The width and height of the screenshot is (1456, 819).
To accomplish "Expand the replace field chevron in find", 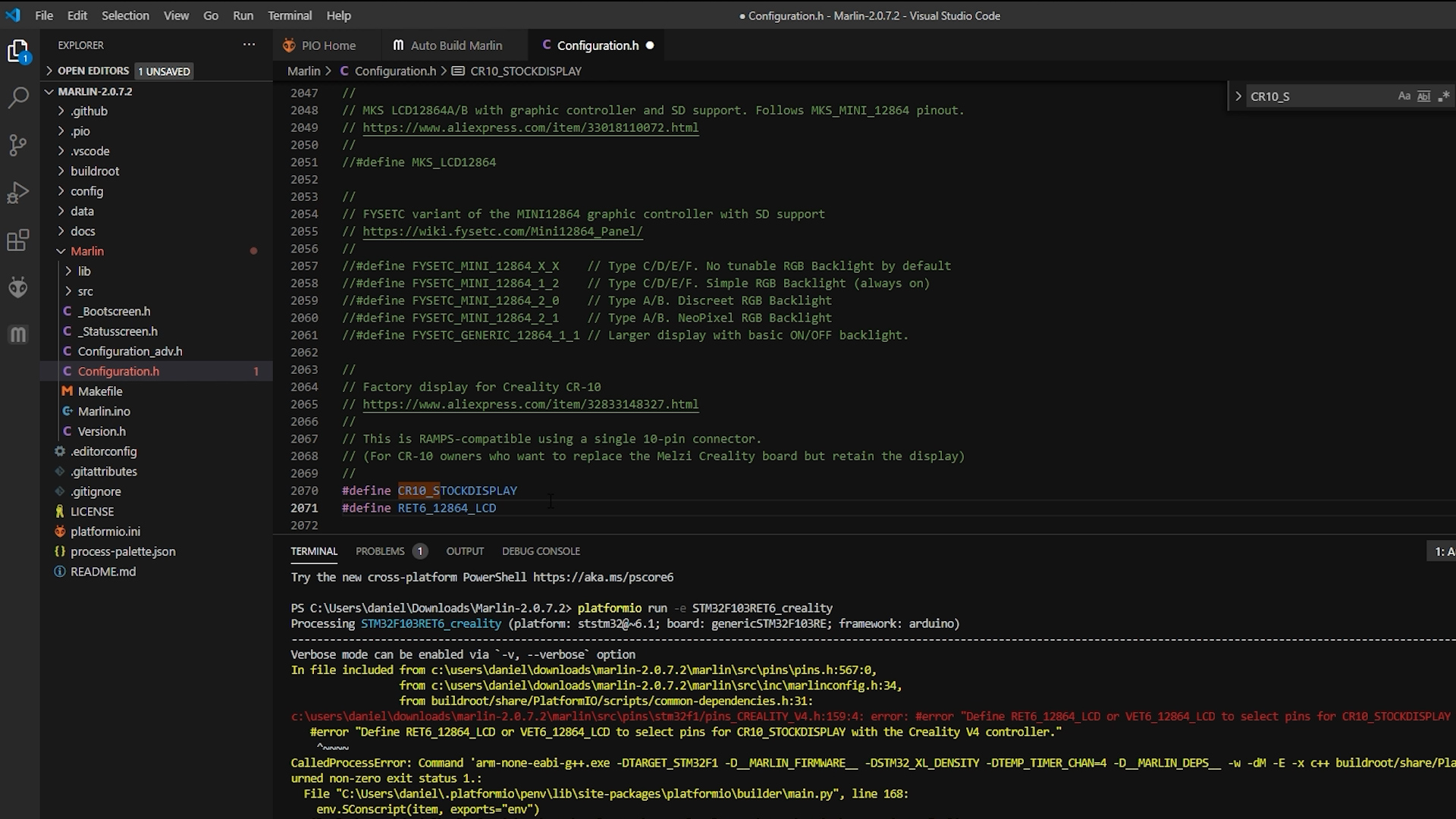I will pos(1238,96).
